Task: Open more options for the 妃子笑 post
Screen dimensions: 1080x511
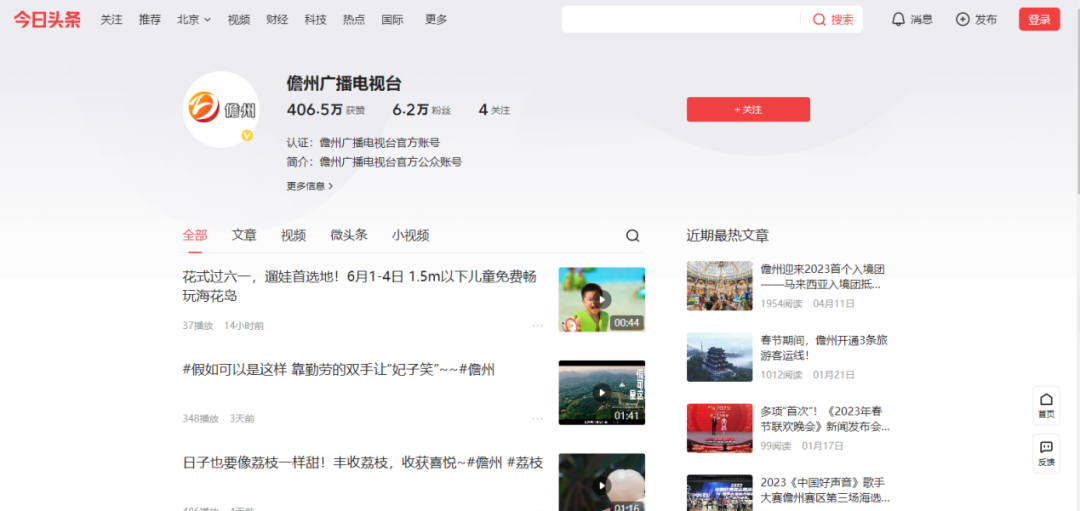Action: [x=537, y=418]
